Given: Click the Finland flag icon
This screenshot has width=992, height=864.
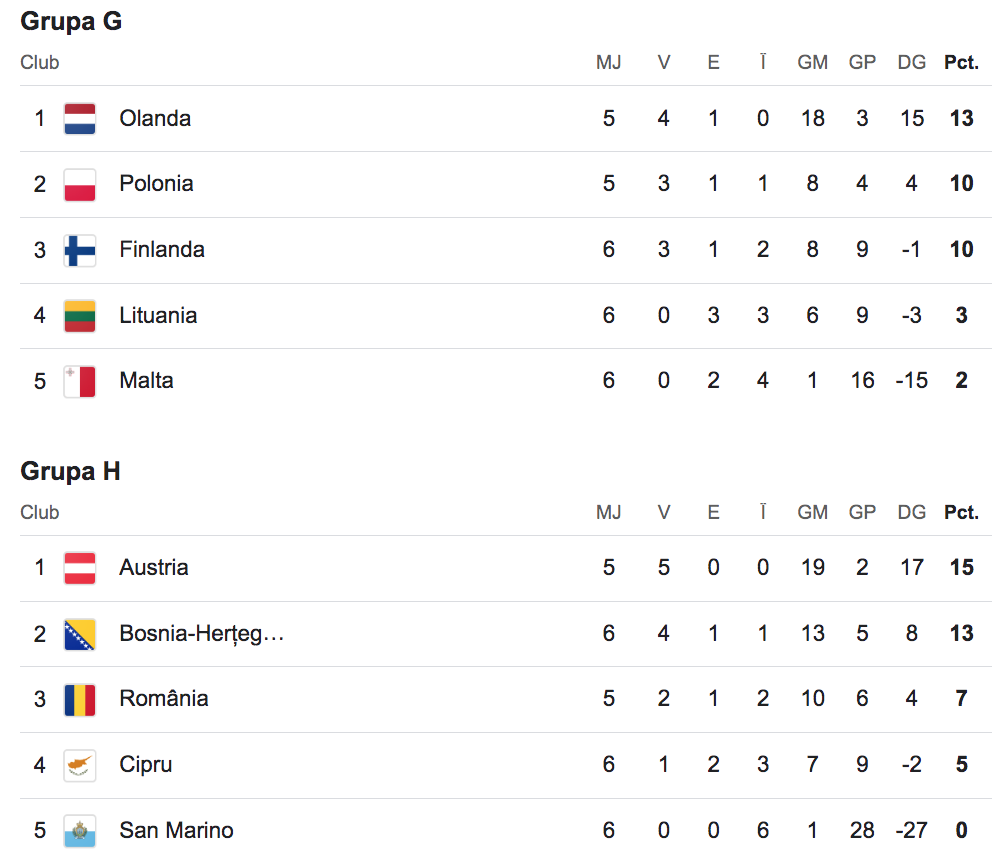Looking at the screenshot, I should 80,250.
